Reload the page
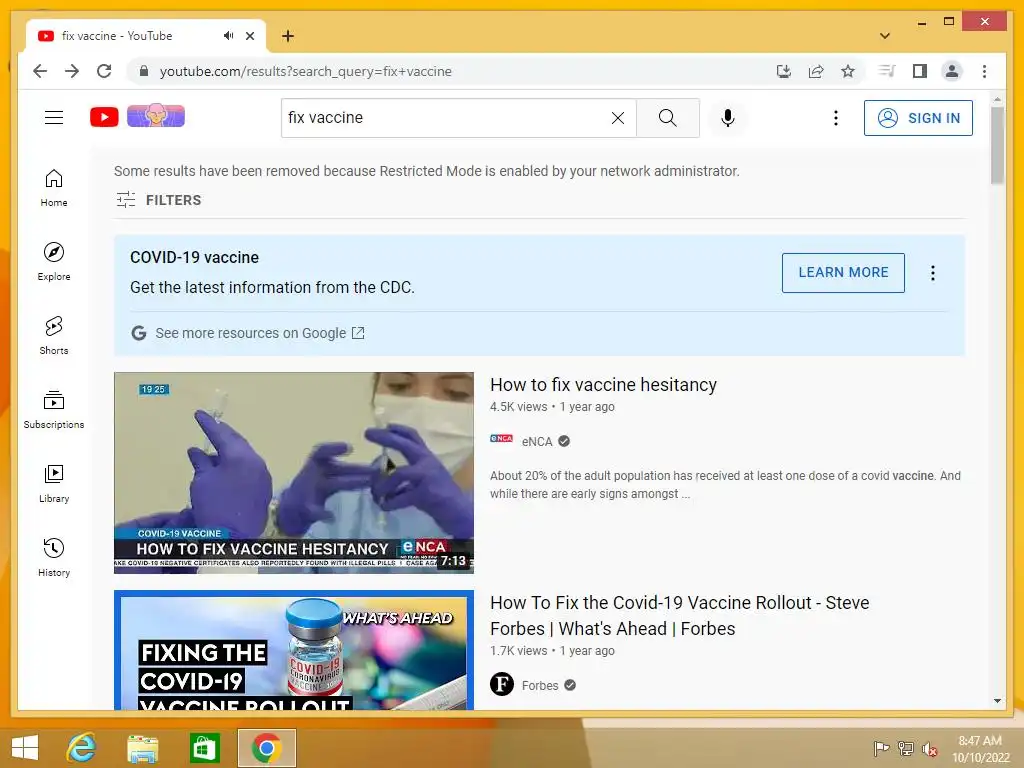The width and height of the screenshot is (1024, 768). (104, 71)
